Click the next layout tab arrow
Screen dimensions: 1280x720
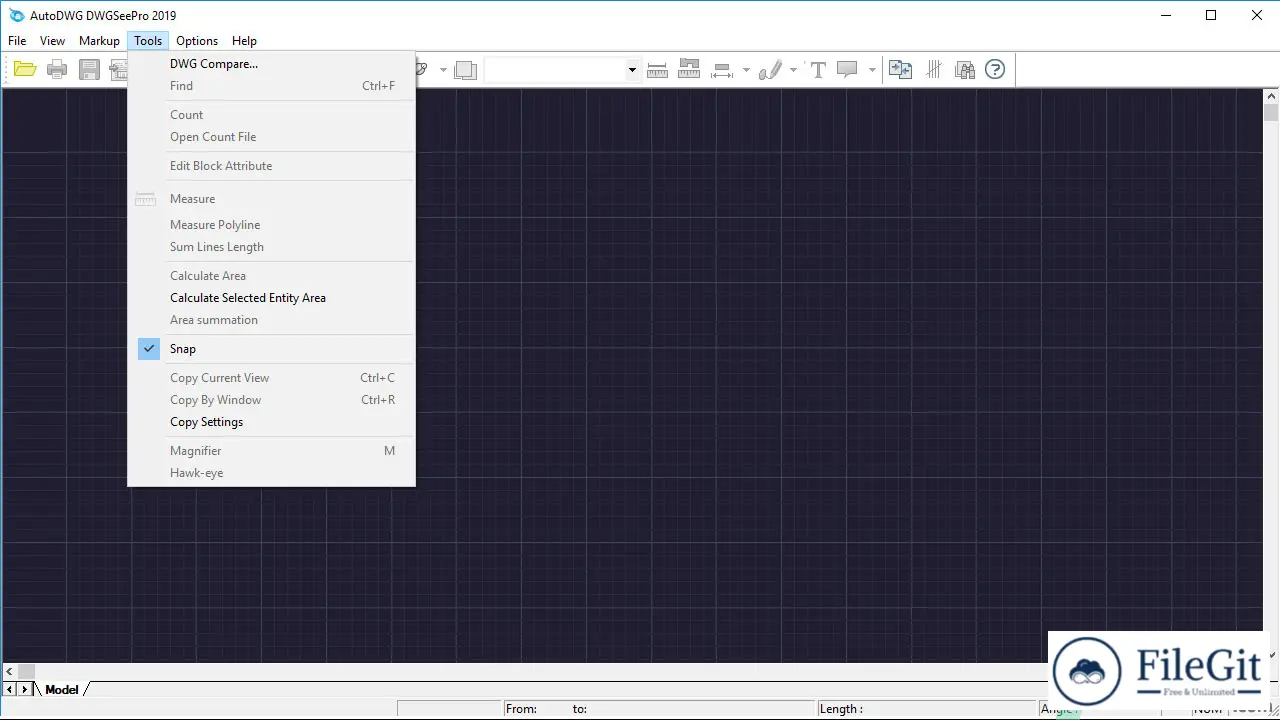(25, 690)
